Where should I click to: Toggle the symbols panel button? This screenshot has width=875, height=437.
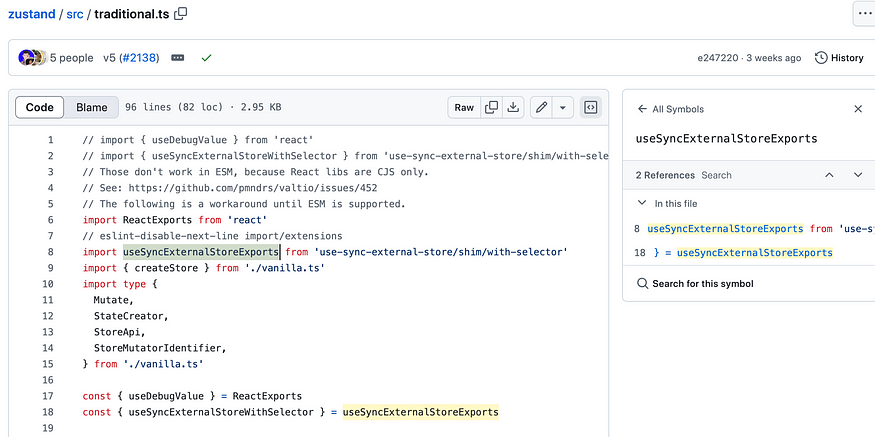[590, 107]
